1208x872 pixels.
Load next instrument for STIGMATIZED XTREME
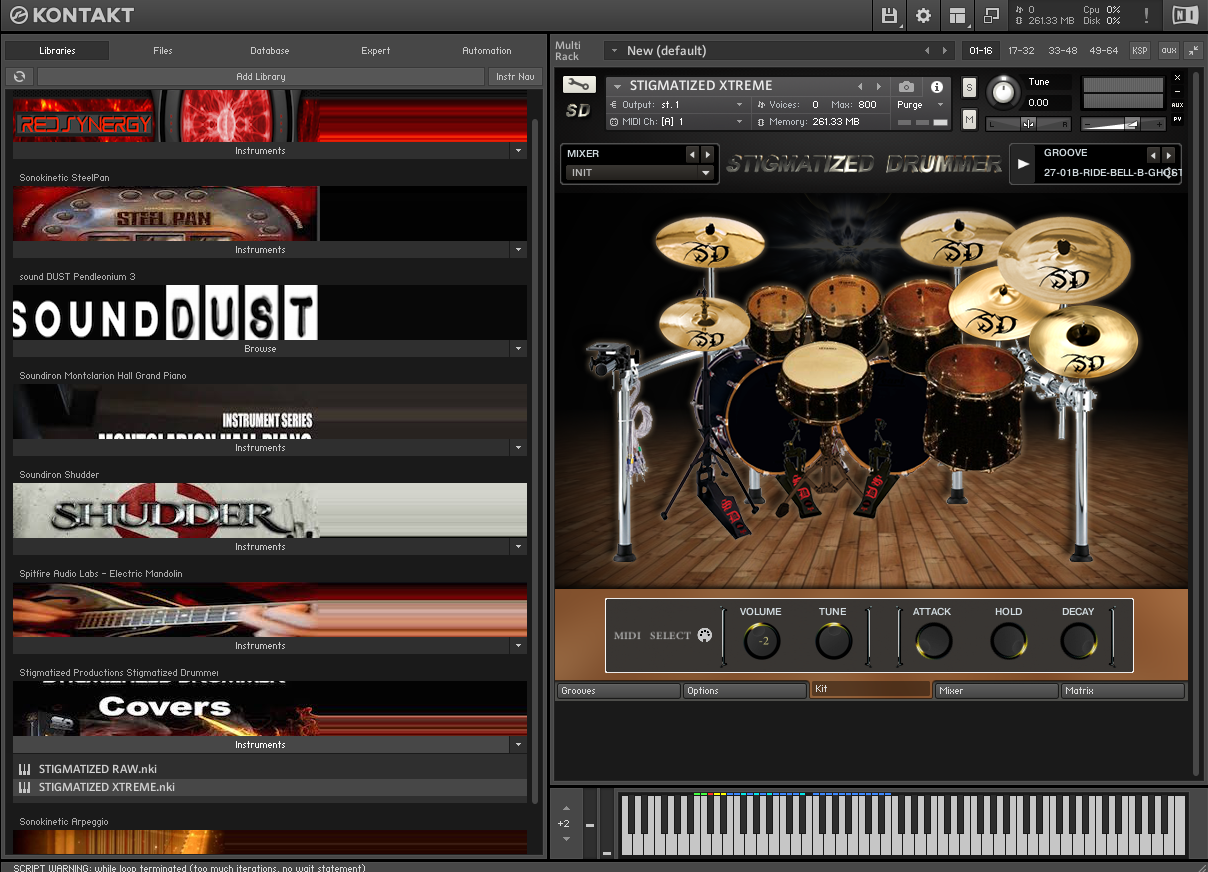click(x=879, y=87)
